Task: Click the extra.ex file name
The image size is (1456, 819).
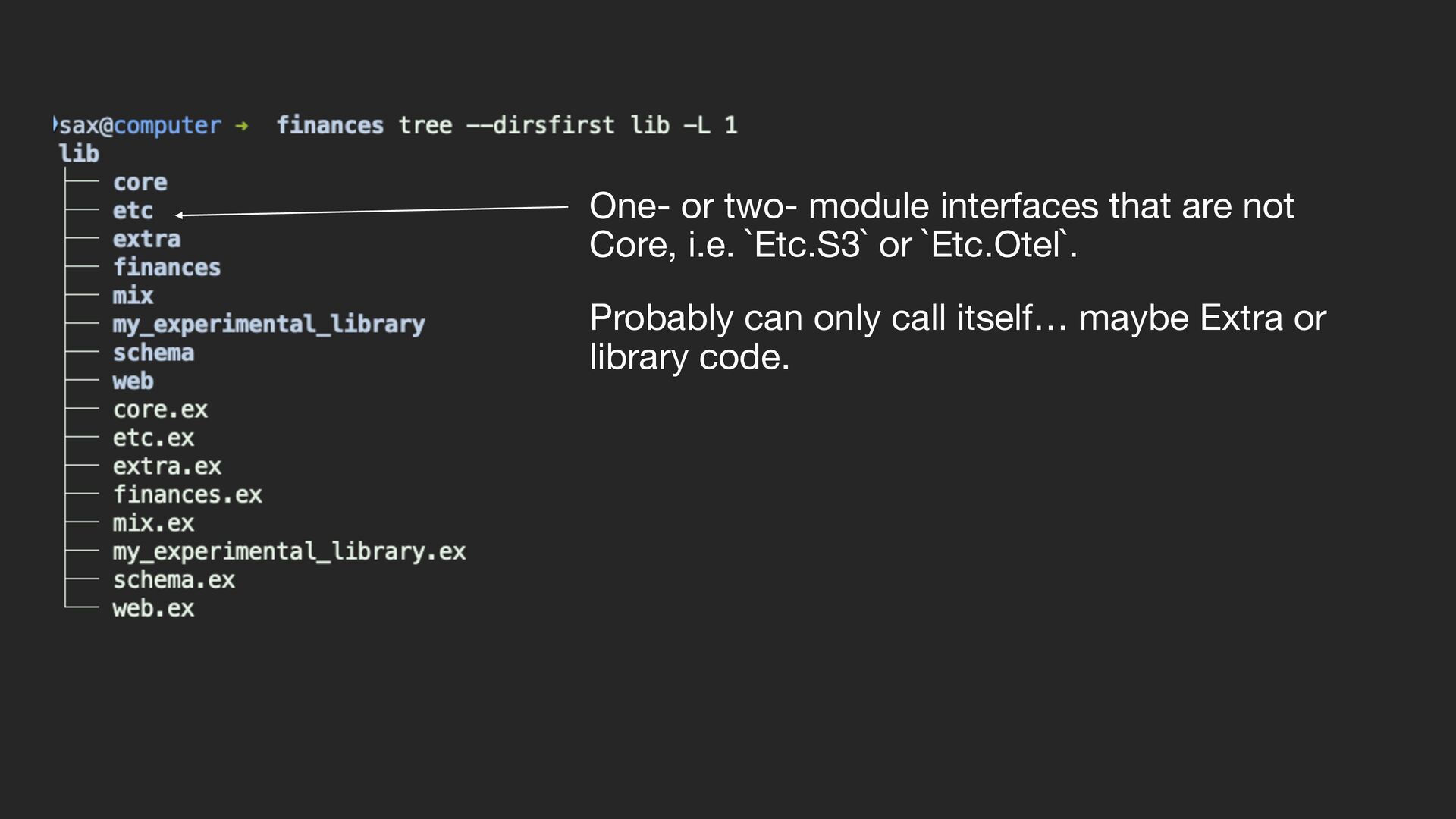Action: coord(167,466)
